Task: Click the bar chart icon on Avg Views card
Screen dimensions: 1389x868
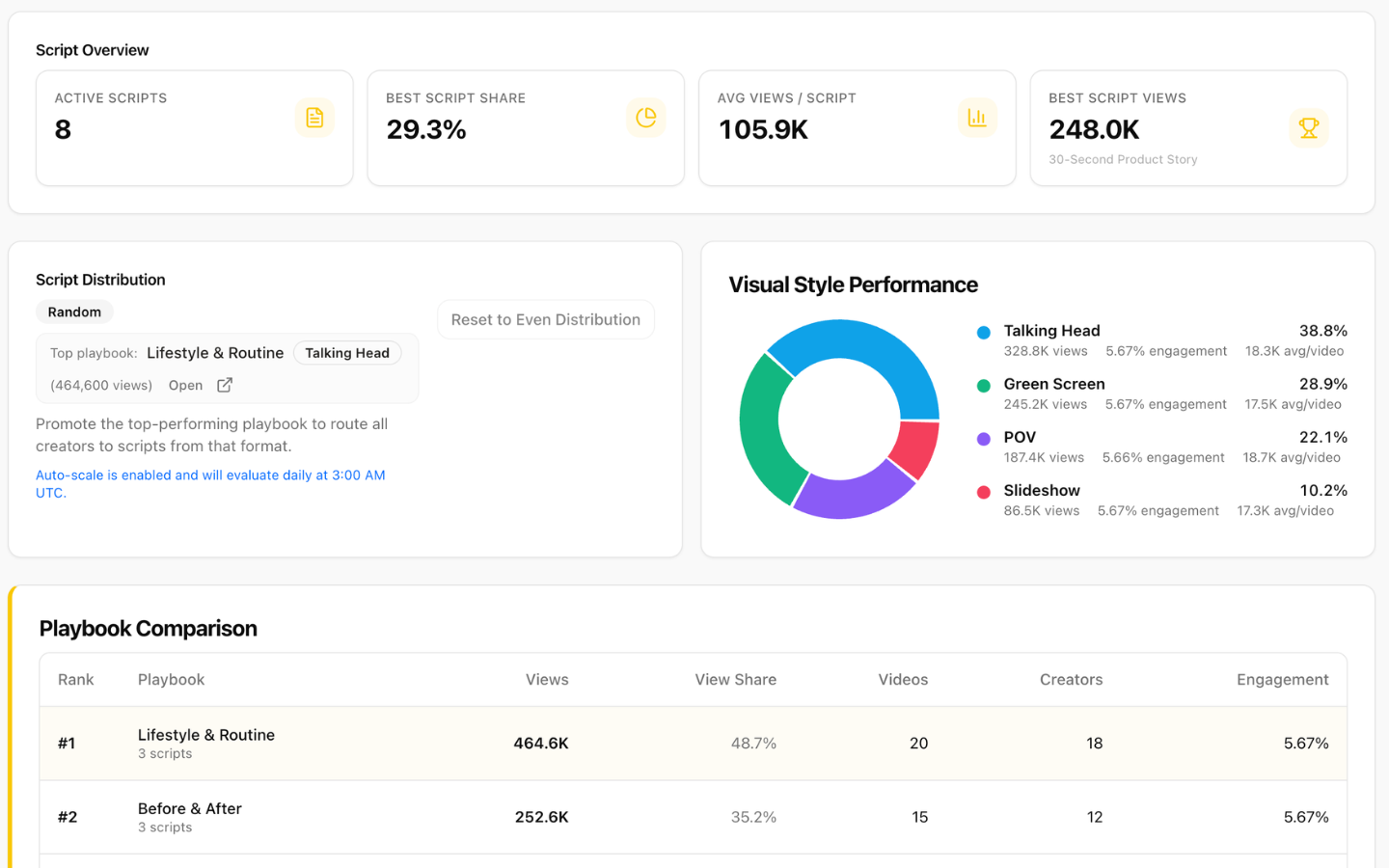Action: pos(977,117)
